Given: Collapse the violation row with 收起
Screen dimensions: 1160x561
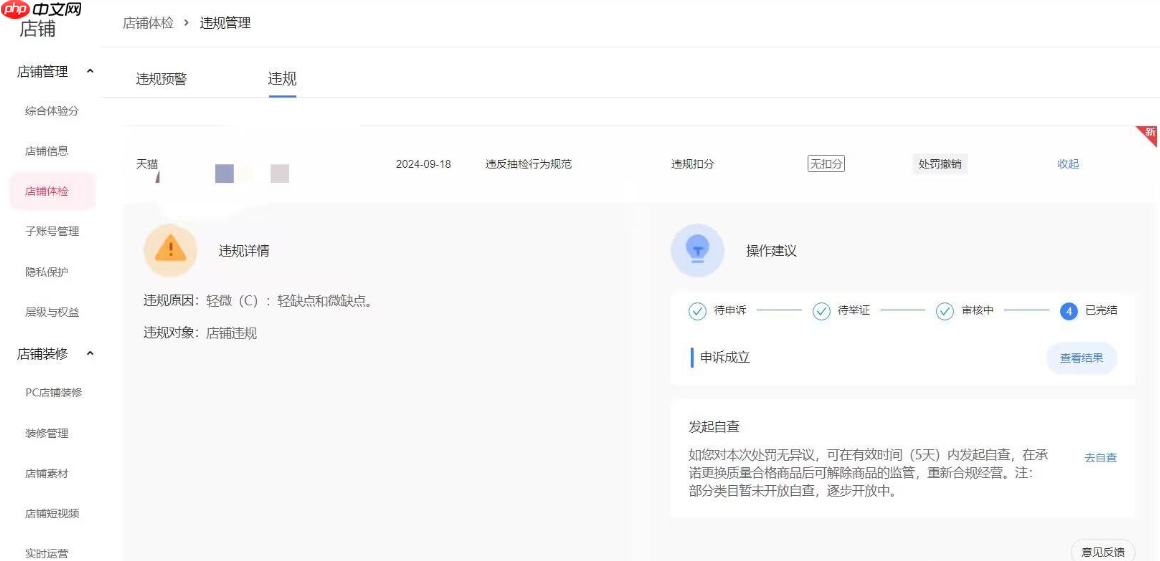Looking at the screenshot, I should click(1068, 164).
